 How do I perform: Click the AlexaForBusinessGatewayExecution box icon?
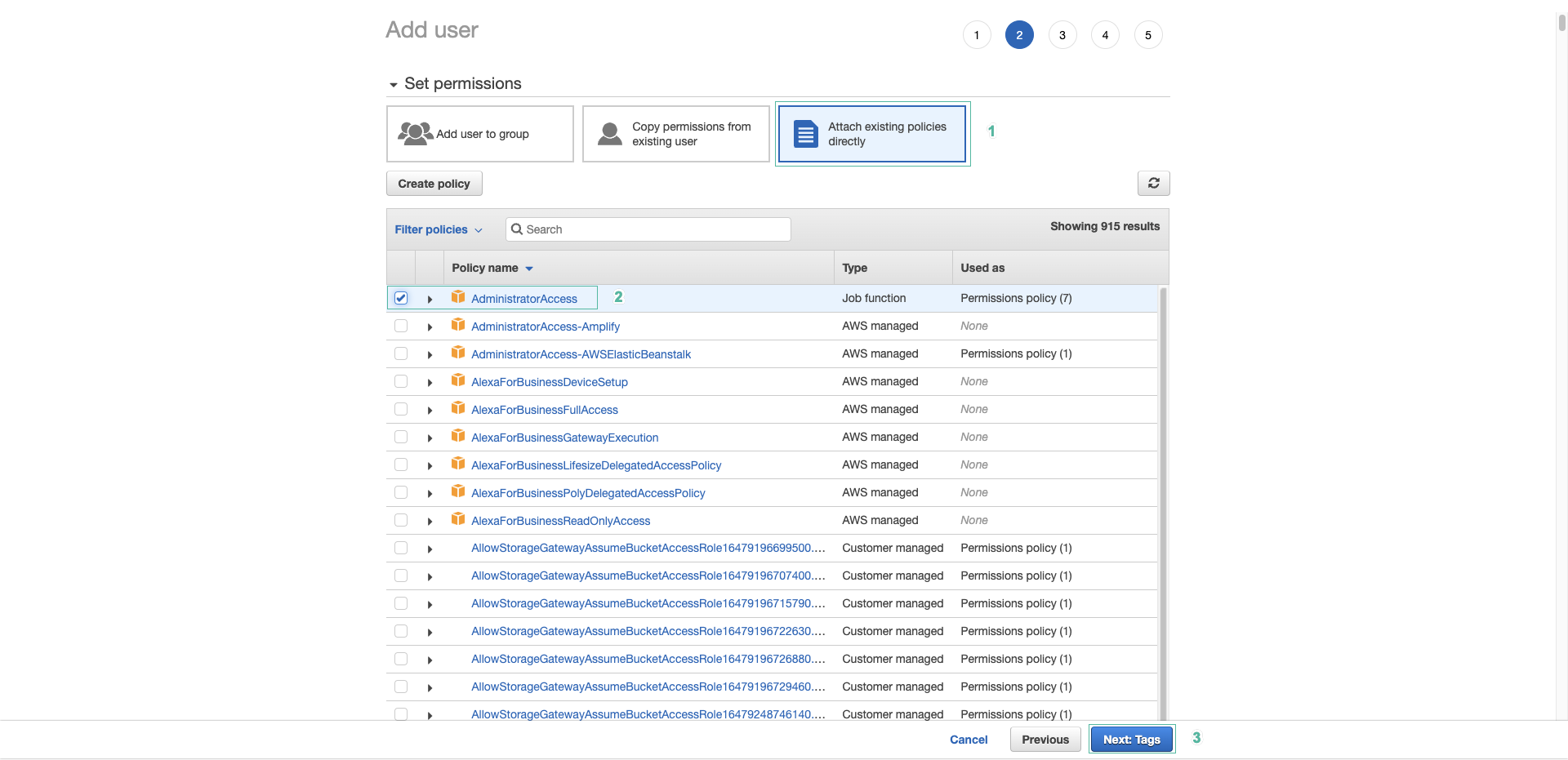click(458, 436)
